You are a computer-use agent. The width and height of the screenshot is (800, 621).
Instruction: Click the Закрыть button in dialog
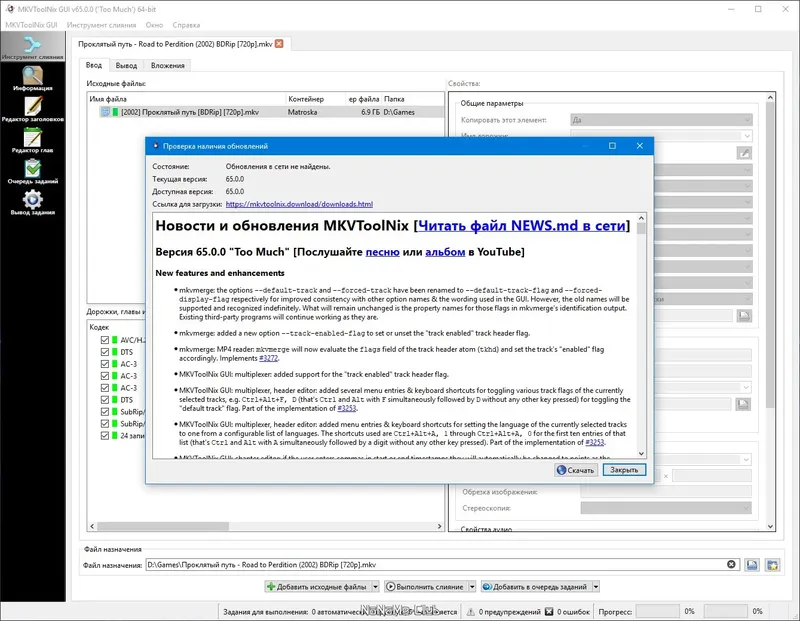coord(624,470)
